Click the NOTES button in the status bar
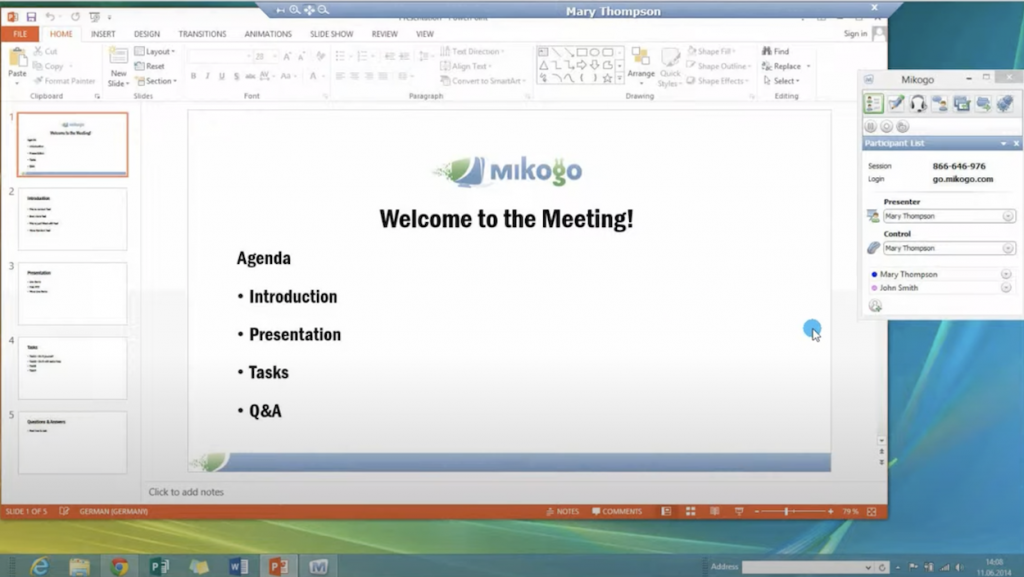 pyautogui.click(x=562, y=510)
